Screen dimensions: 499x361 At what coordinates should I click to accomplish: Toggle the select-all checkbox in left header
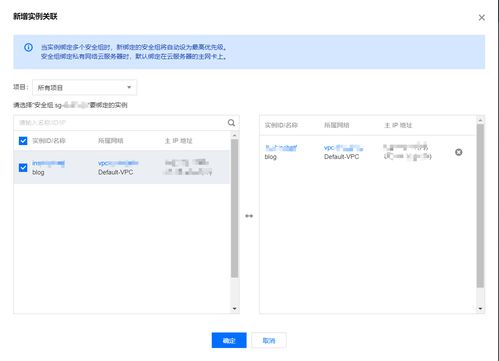(x=23, y=141)
